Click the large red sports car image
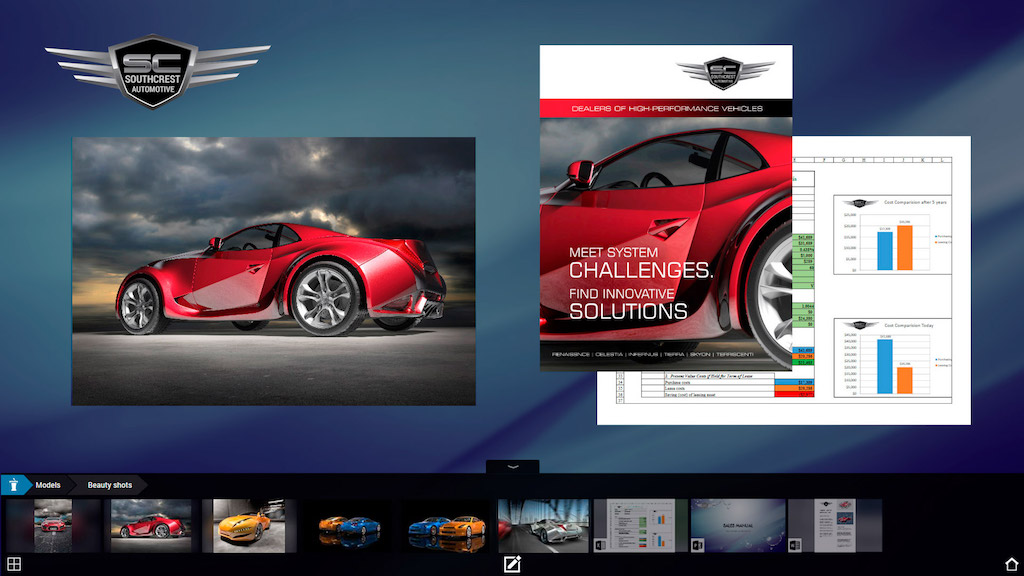This screenshot has width=1024, height=576. pyautogui.click(x=273, y=271)
